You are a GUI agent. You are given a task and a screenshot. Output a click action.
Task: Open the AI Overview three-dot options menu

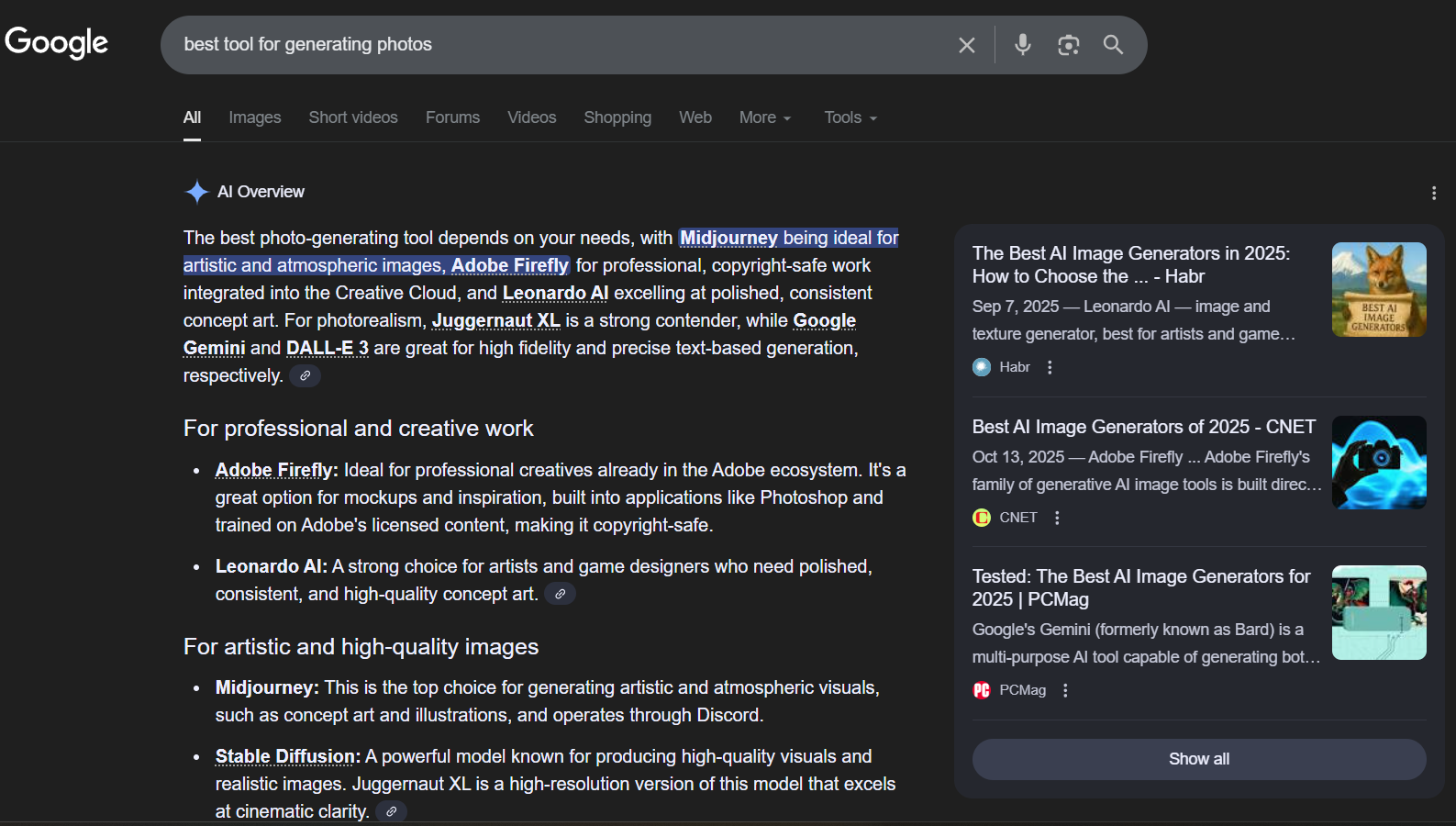(x=1433, y=193)
